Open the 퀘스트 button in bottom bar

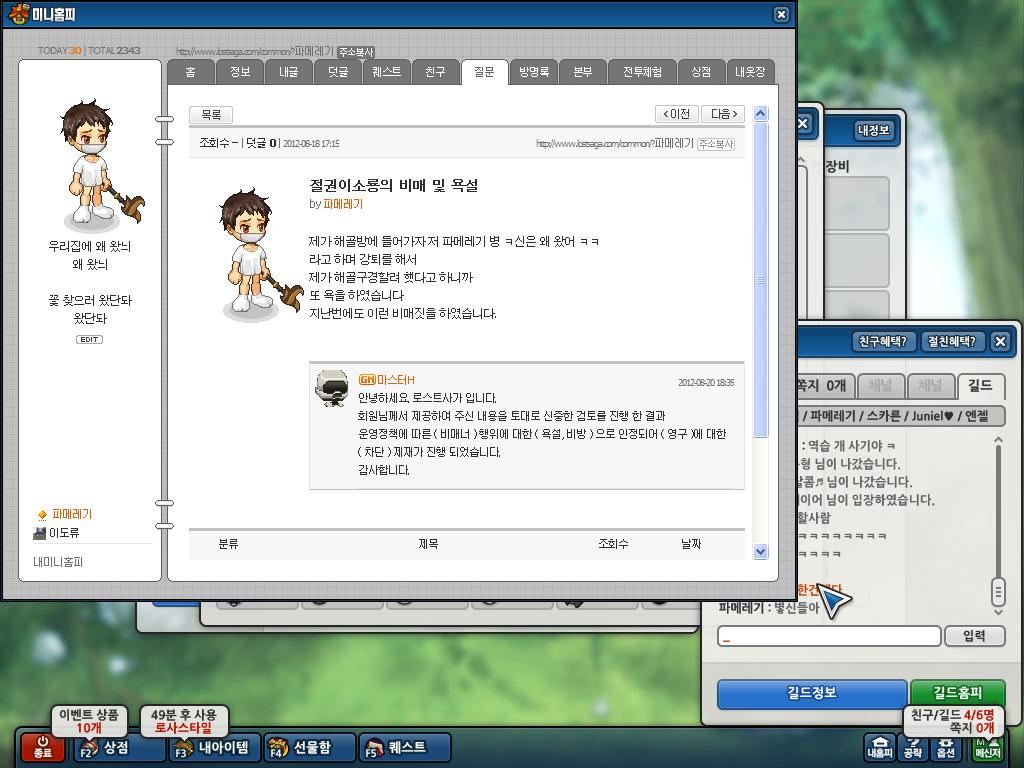(405, 748)
